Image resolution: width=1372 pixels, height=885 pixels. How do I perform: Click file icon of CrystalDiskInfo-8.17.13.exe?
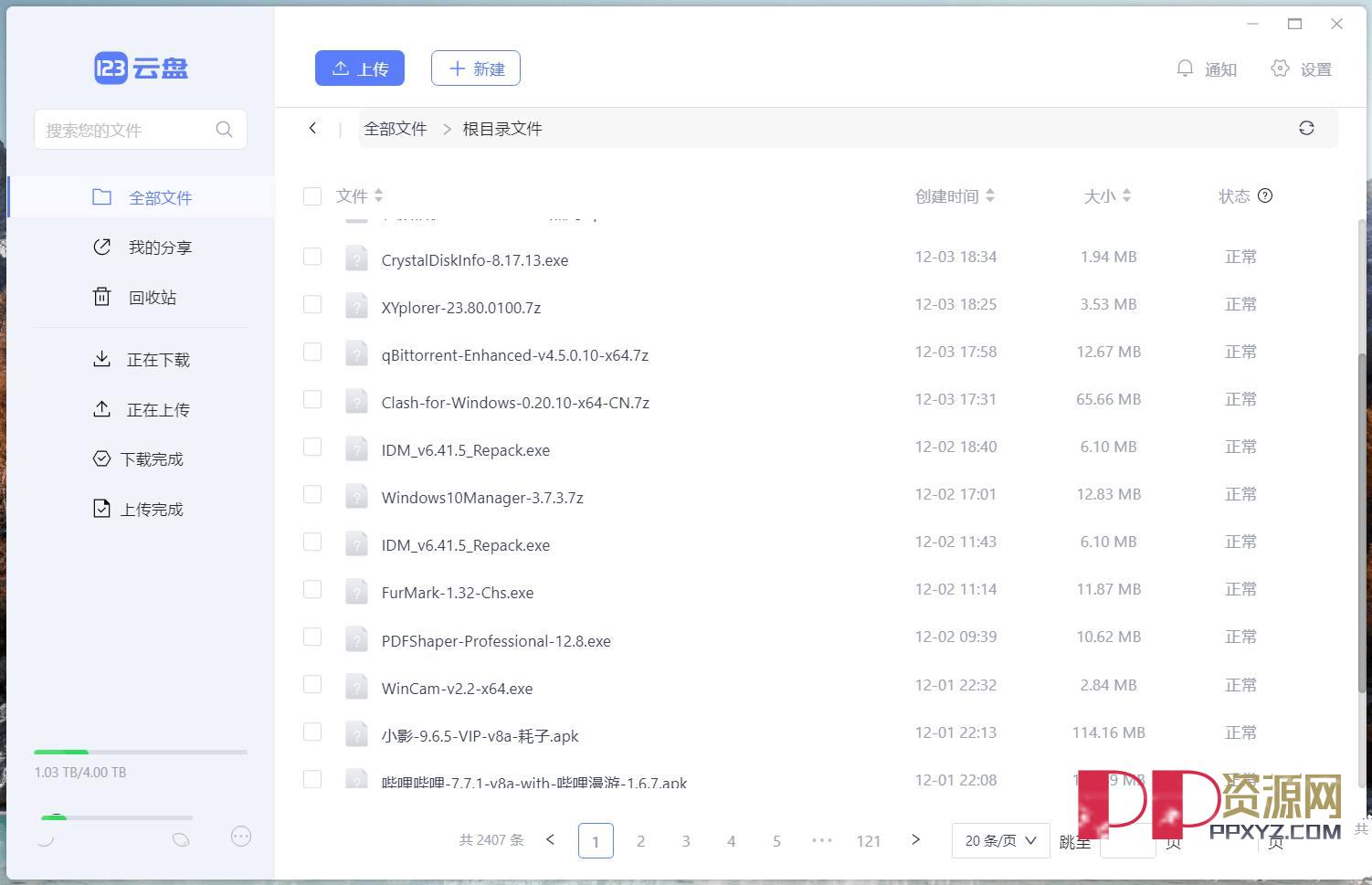click(x=356, y=259)
